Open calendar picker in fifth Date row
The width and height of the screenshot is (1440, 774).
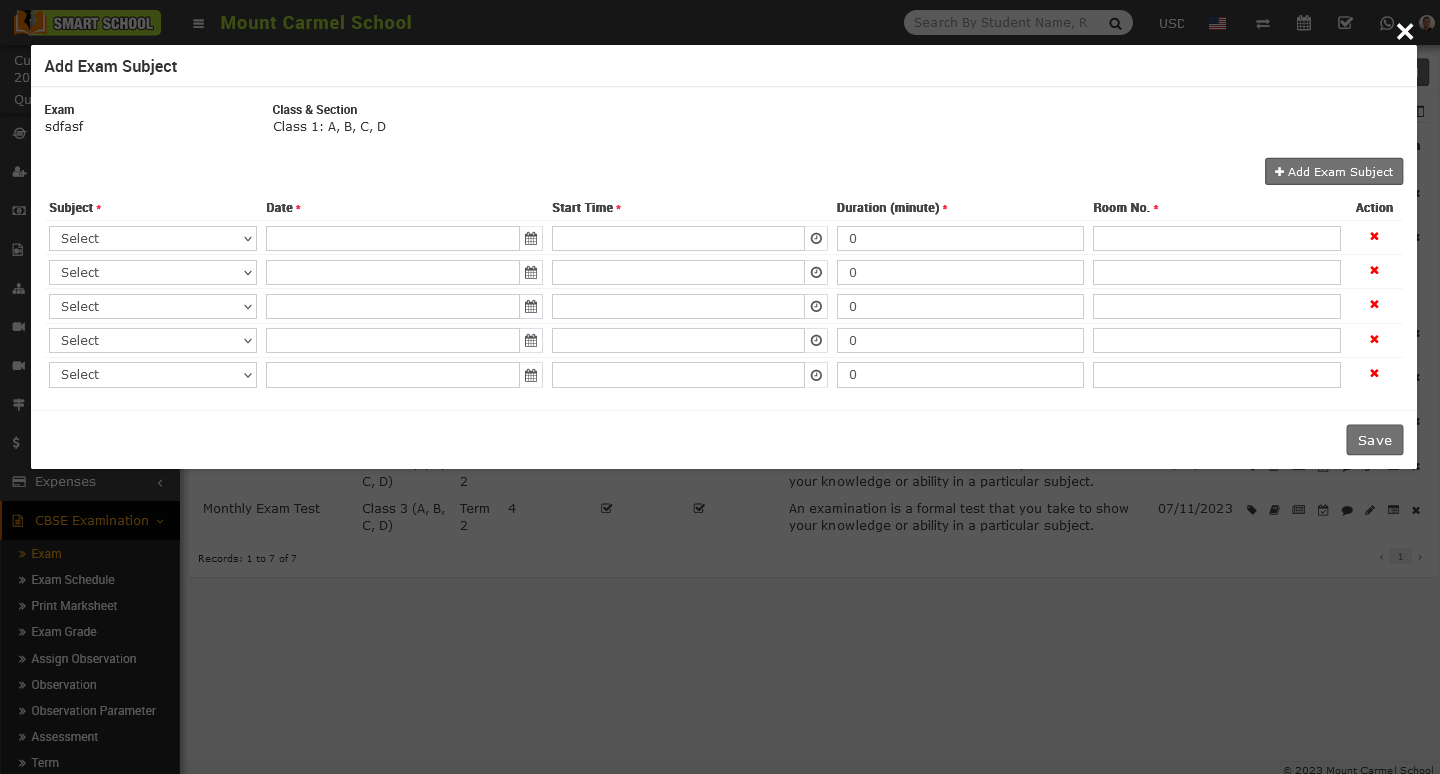[531, 375]
